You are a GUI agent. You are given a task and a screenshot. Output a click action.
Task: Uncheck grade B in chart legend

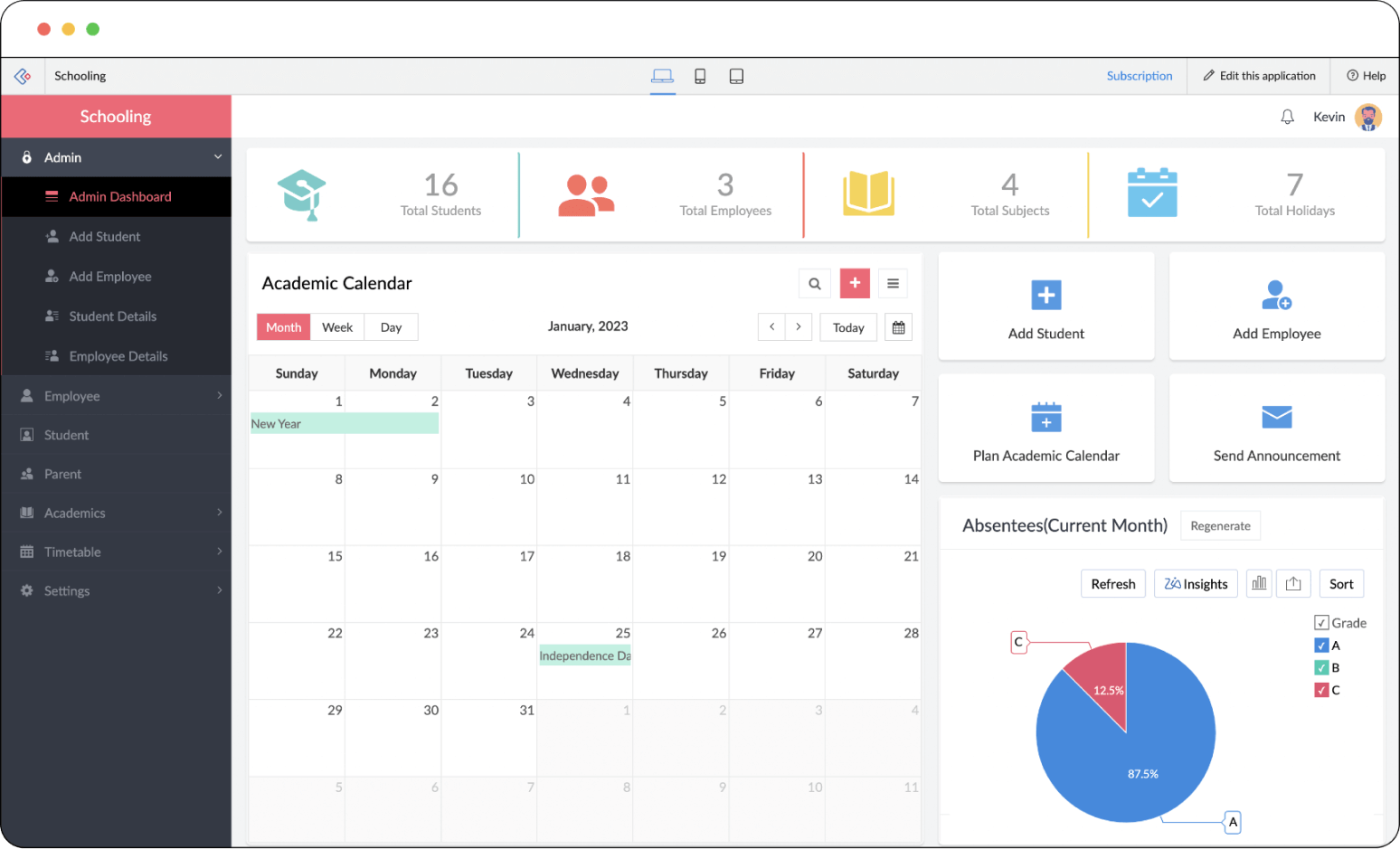(x=1321, y=668)
